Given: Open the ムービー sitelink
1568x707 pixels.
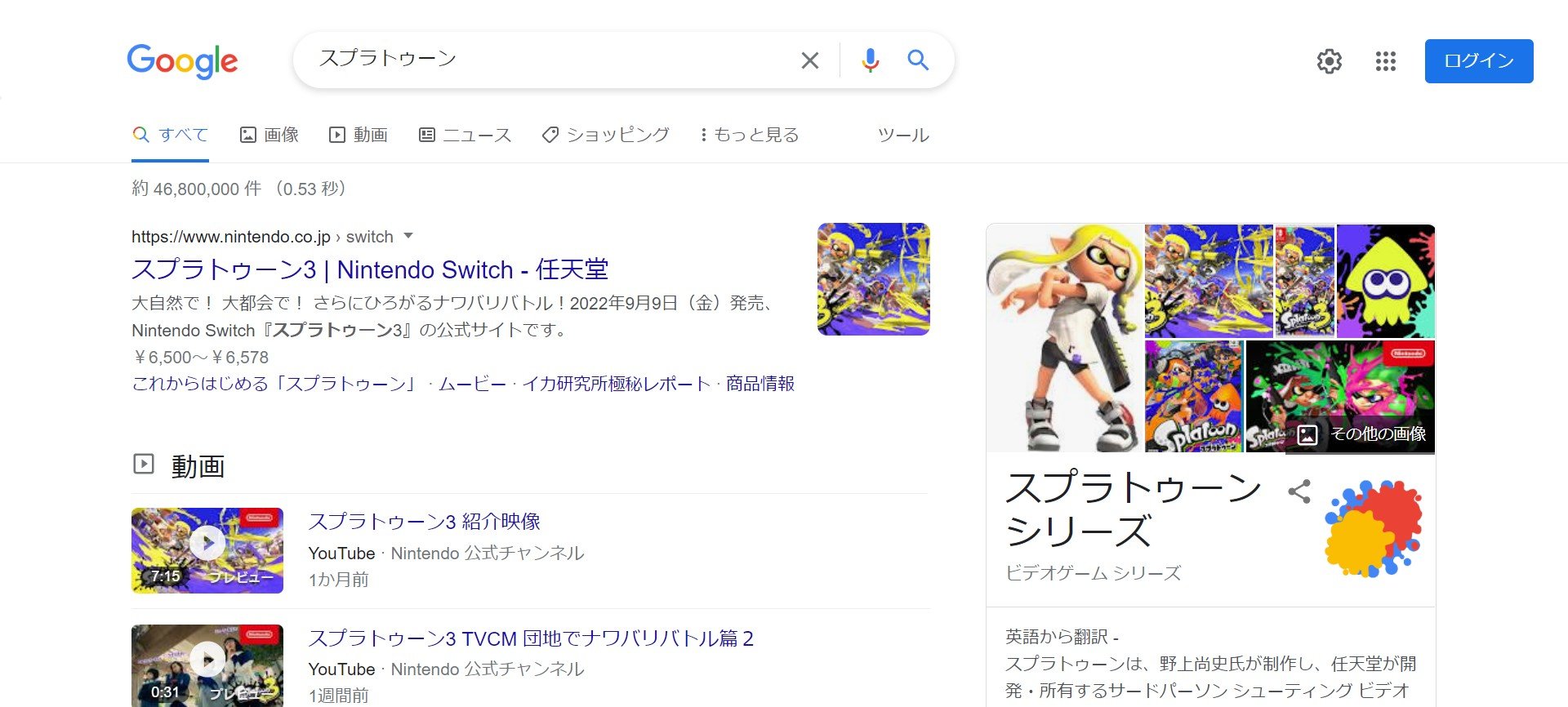Looking at the screenshot, I should pyautogui.click(x=473, y=384).
